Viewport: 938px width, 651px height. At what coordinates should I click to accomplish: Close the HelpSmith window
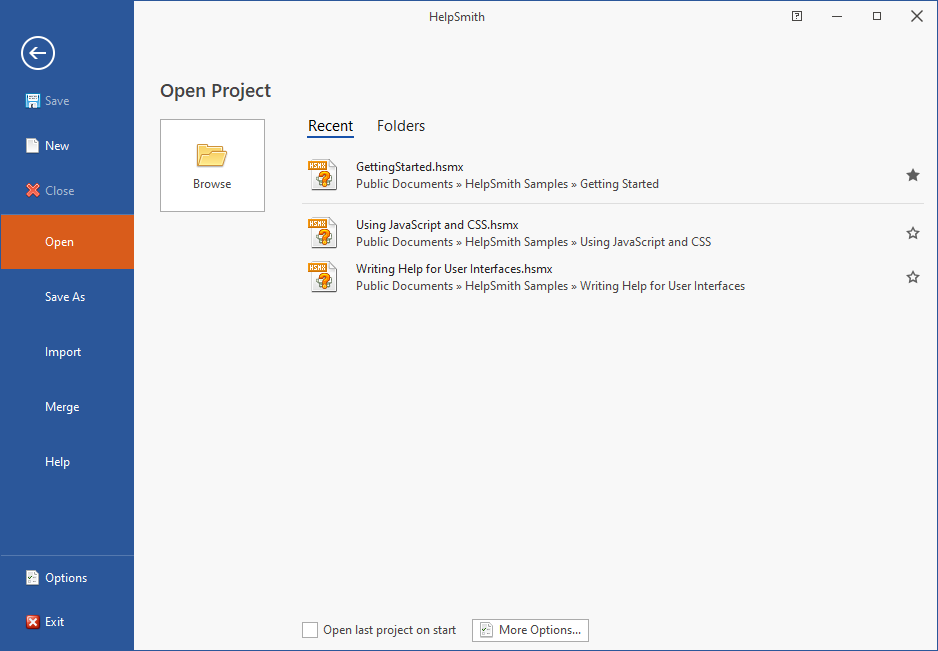pos(916,16)
